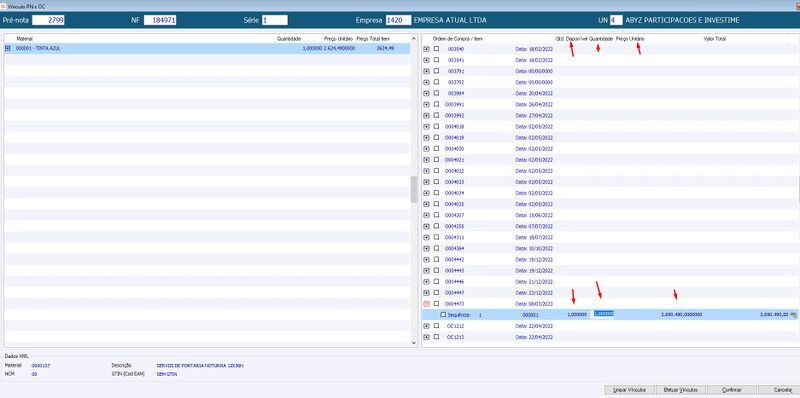
Task: Click the Limpar Vínculos button
Action: pyautogui.click(x=629, y=390)
